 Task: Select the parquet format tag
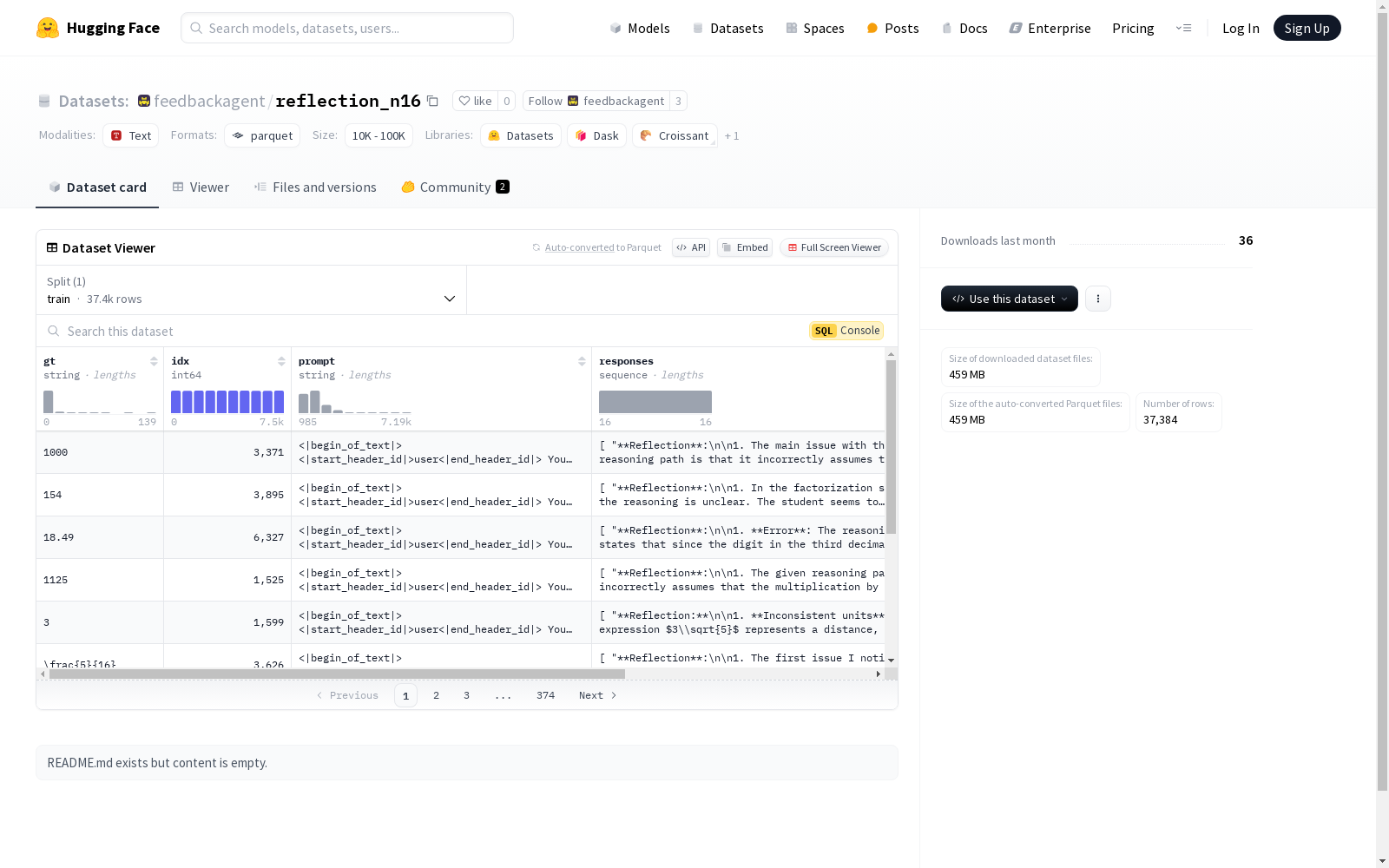pos(262,135)
